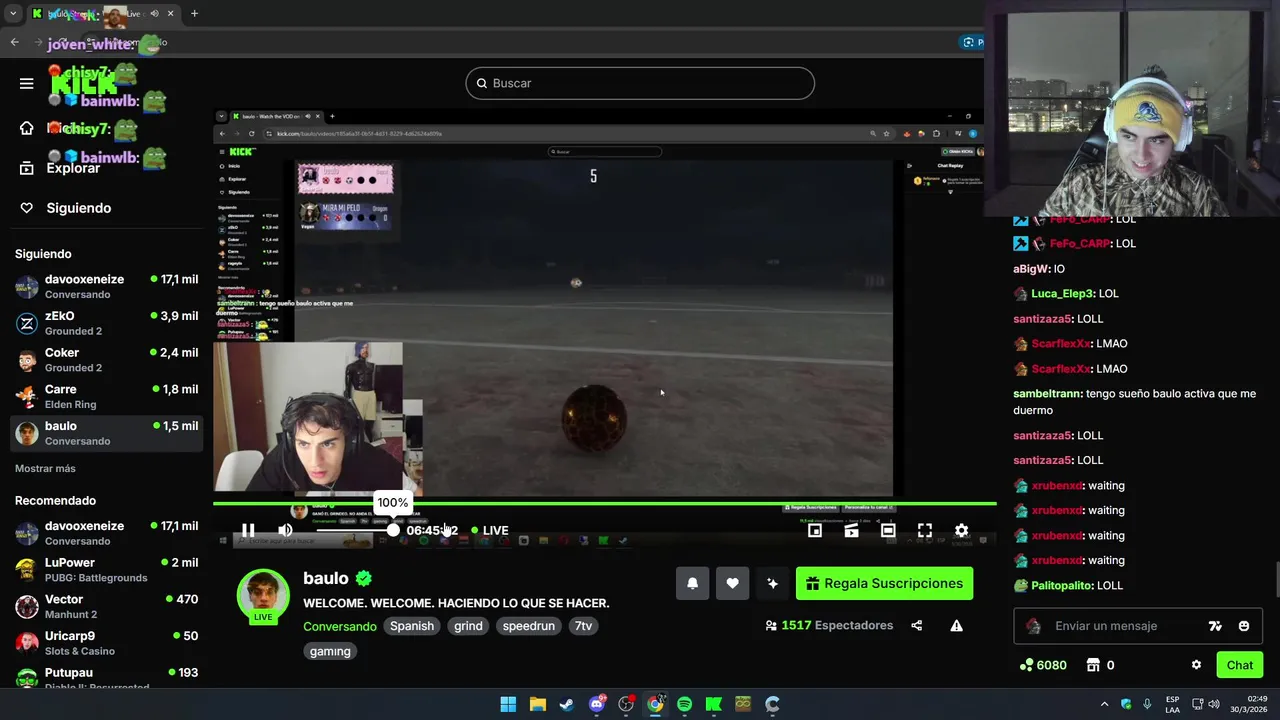Viewport: 1280px width, 720px height.
Task: Open Vector Manhunt 2 channel
Action: point(106,607)
